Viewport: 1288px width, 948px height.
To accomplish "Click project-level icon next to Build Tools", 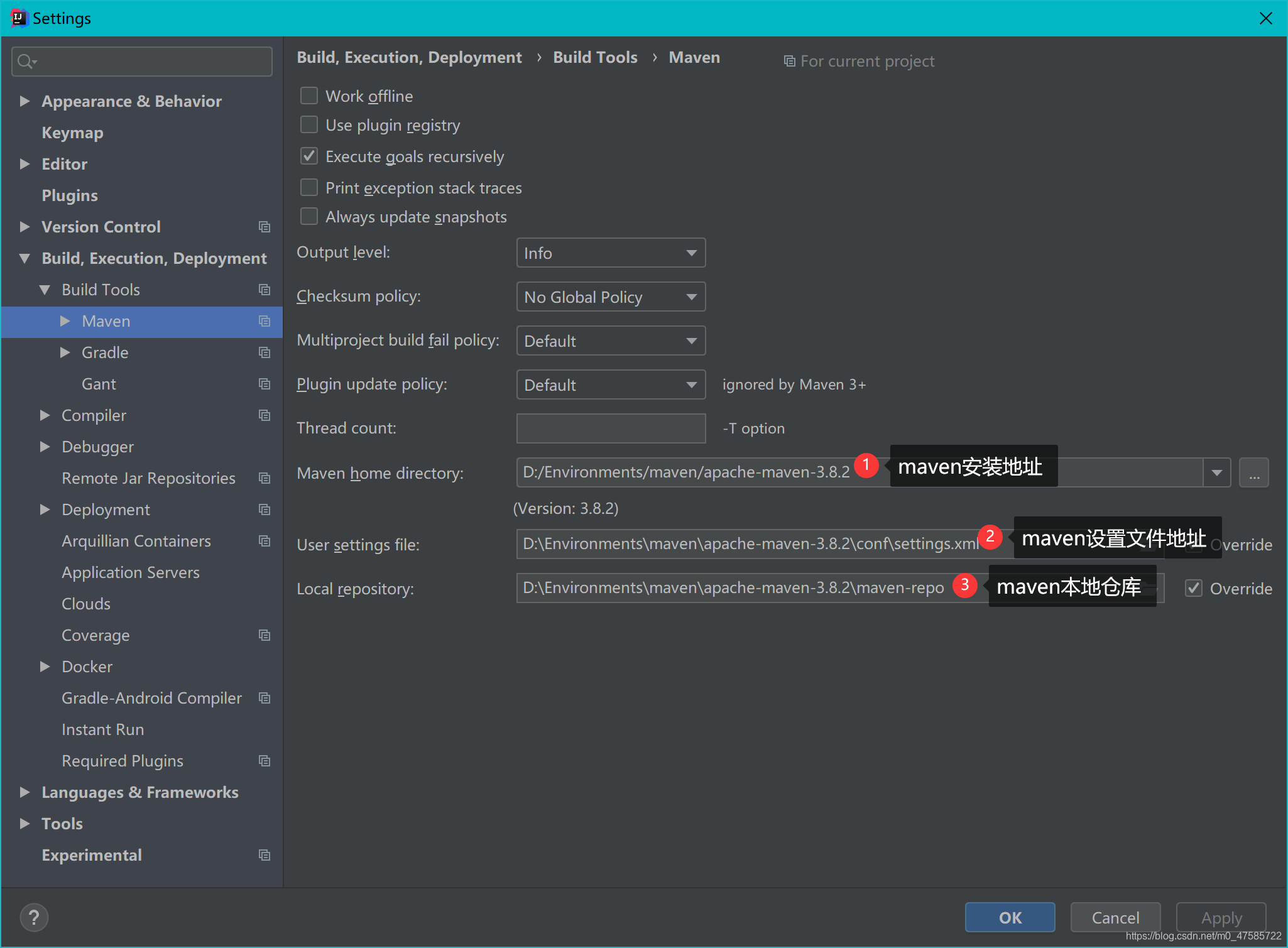I will point(265,290).
